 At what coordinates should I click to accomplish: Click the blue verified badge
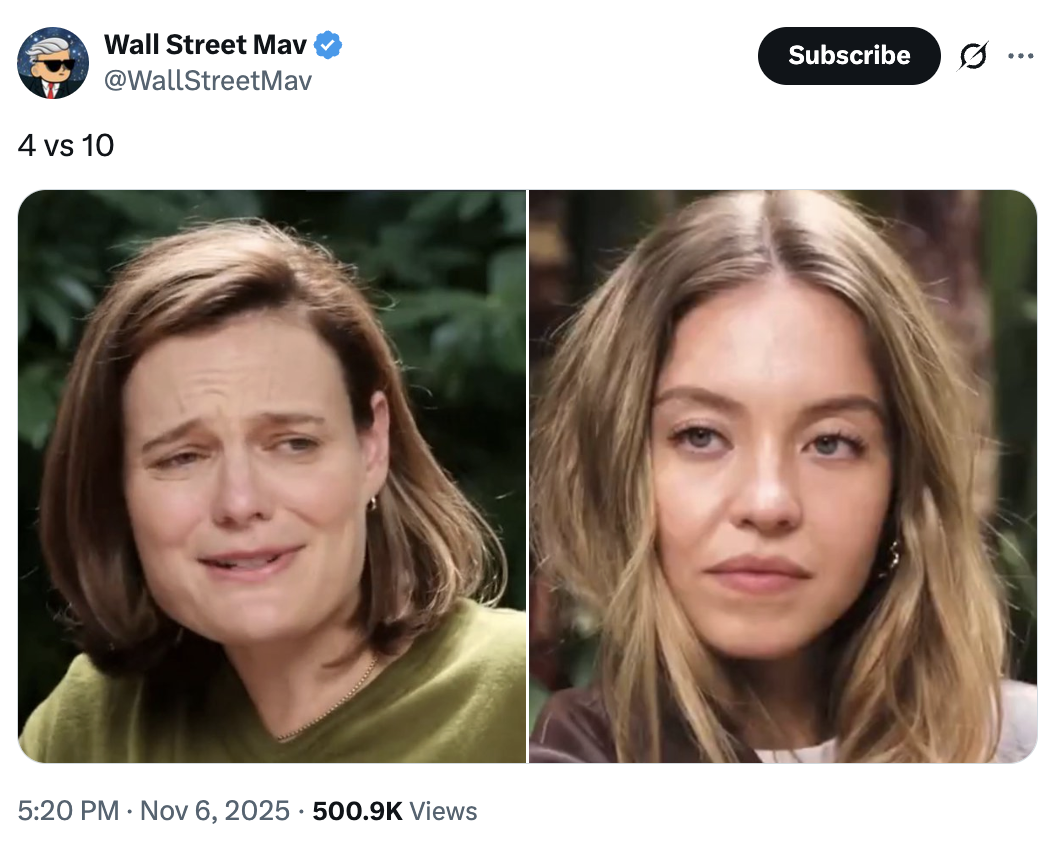pos(329,45)
